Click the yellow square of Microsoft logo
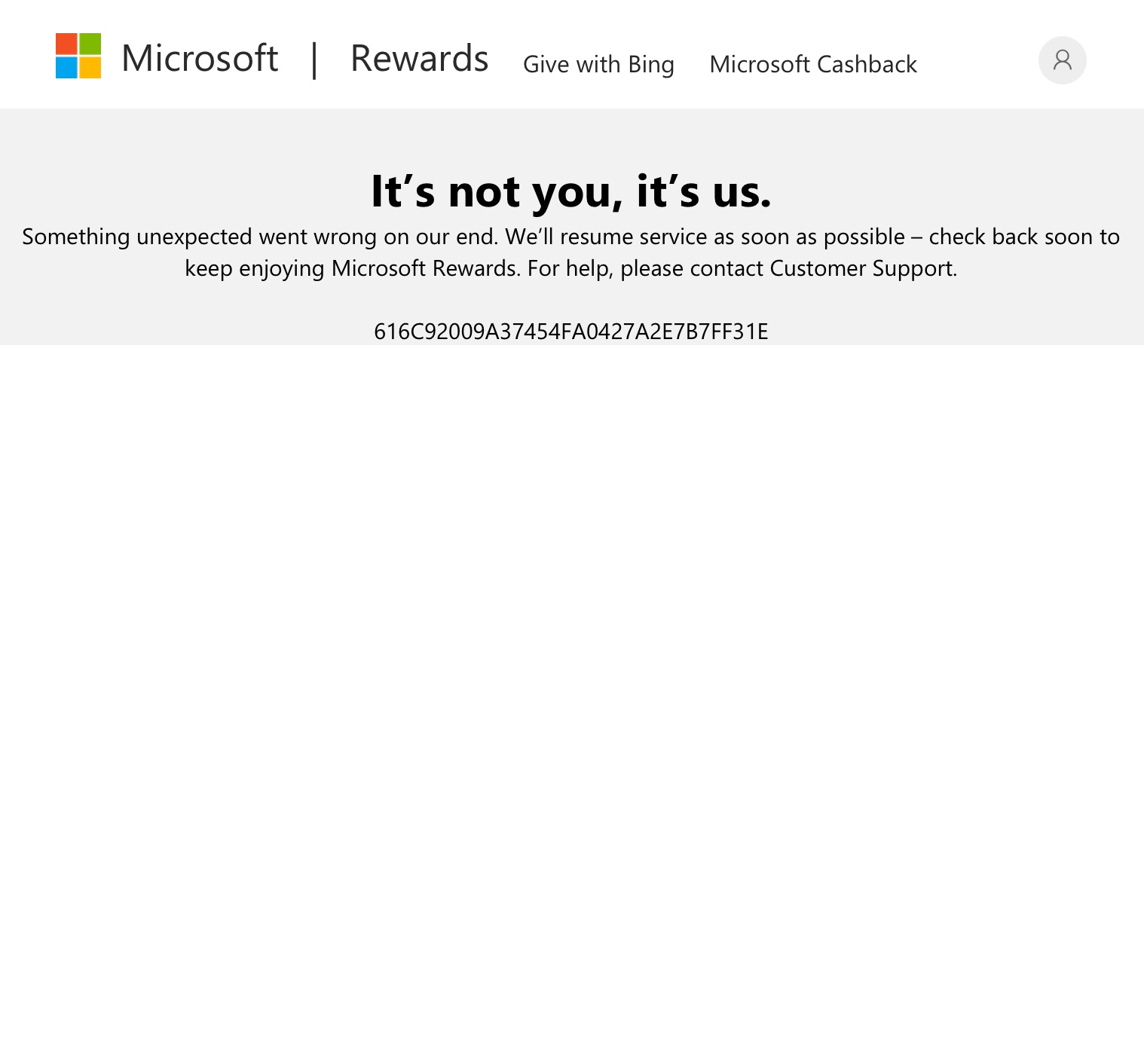Screen dimensions: 1144x1064 click(90, 68)
